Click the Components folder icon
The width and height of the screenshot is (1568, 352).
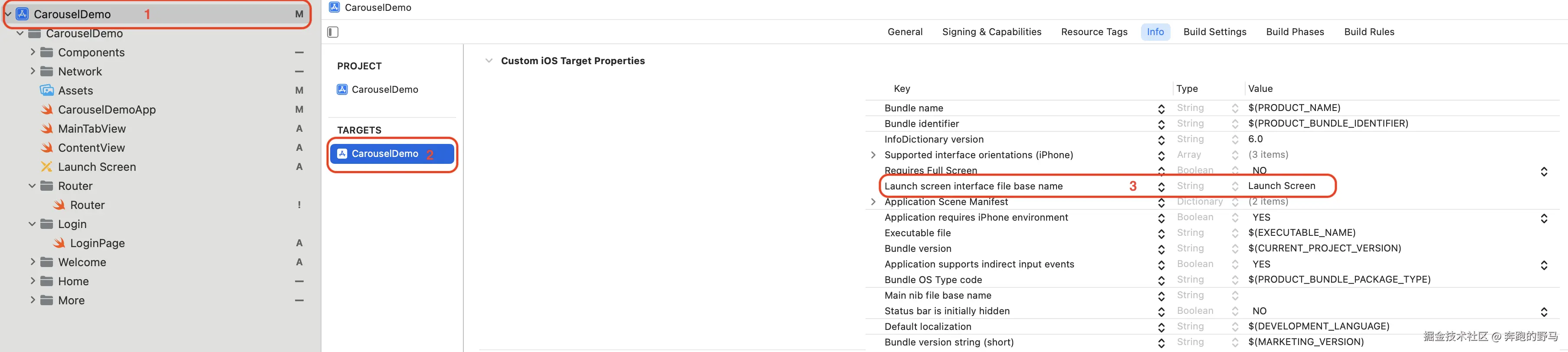47,52
